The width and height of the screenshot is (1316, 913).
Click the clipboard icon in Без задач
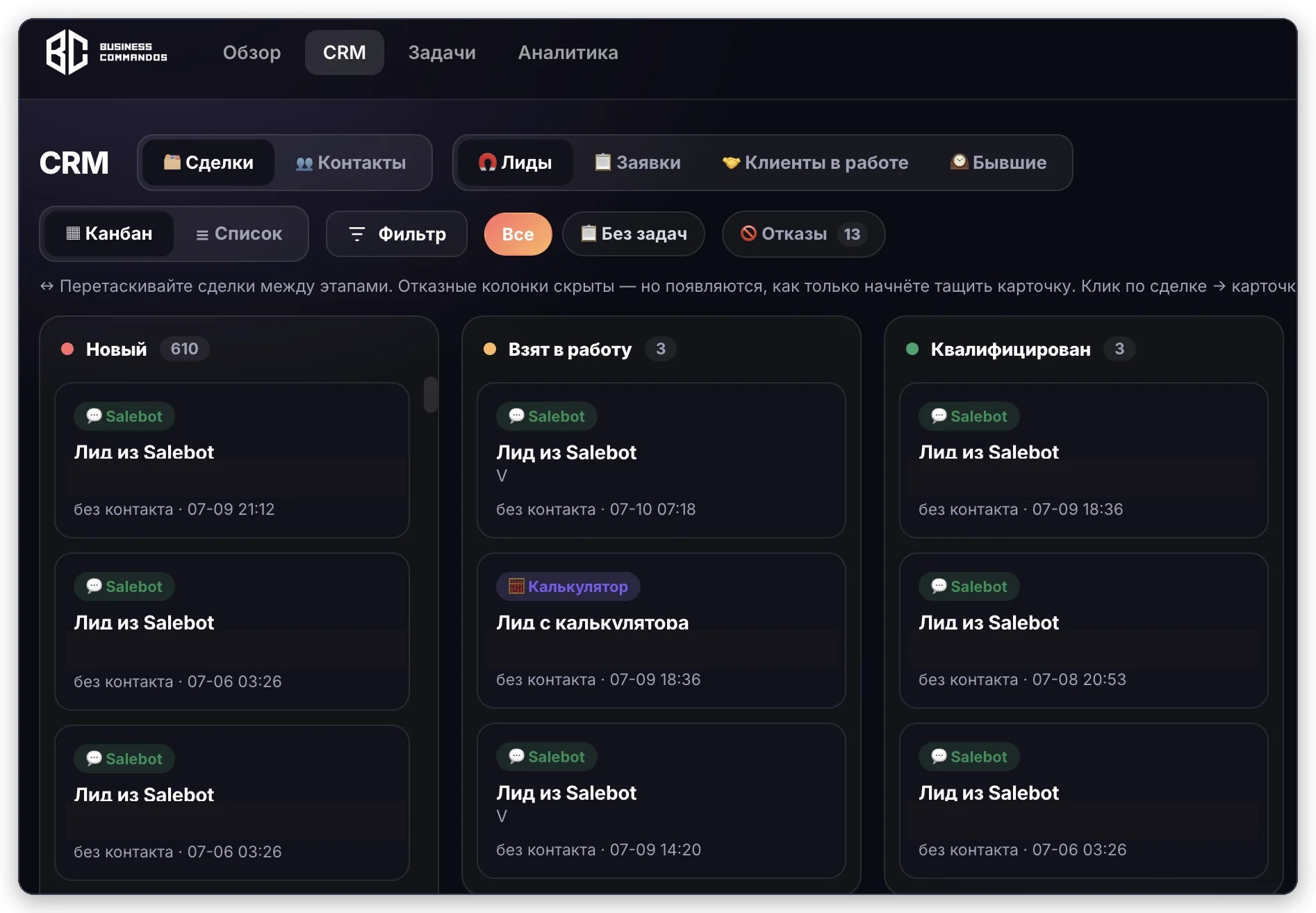tap(589, 233)
